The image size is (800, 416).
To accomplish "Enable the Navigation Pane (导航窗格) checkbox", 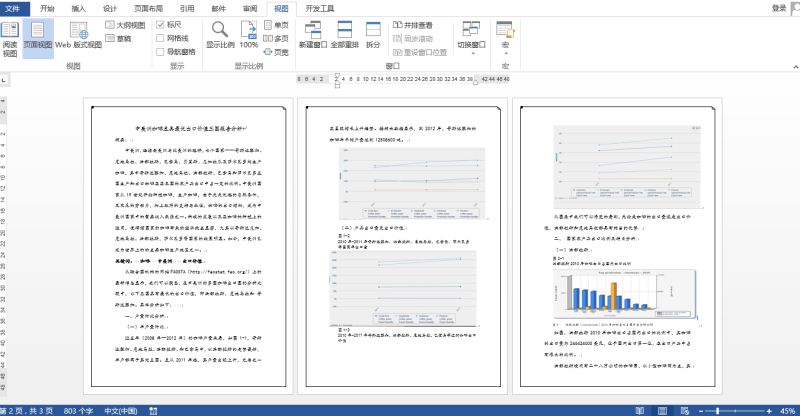I will click(x=159, y=51).
